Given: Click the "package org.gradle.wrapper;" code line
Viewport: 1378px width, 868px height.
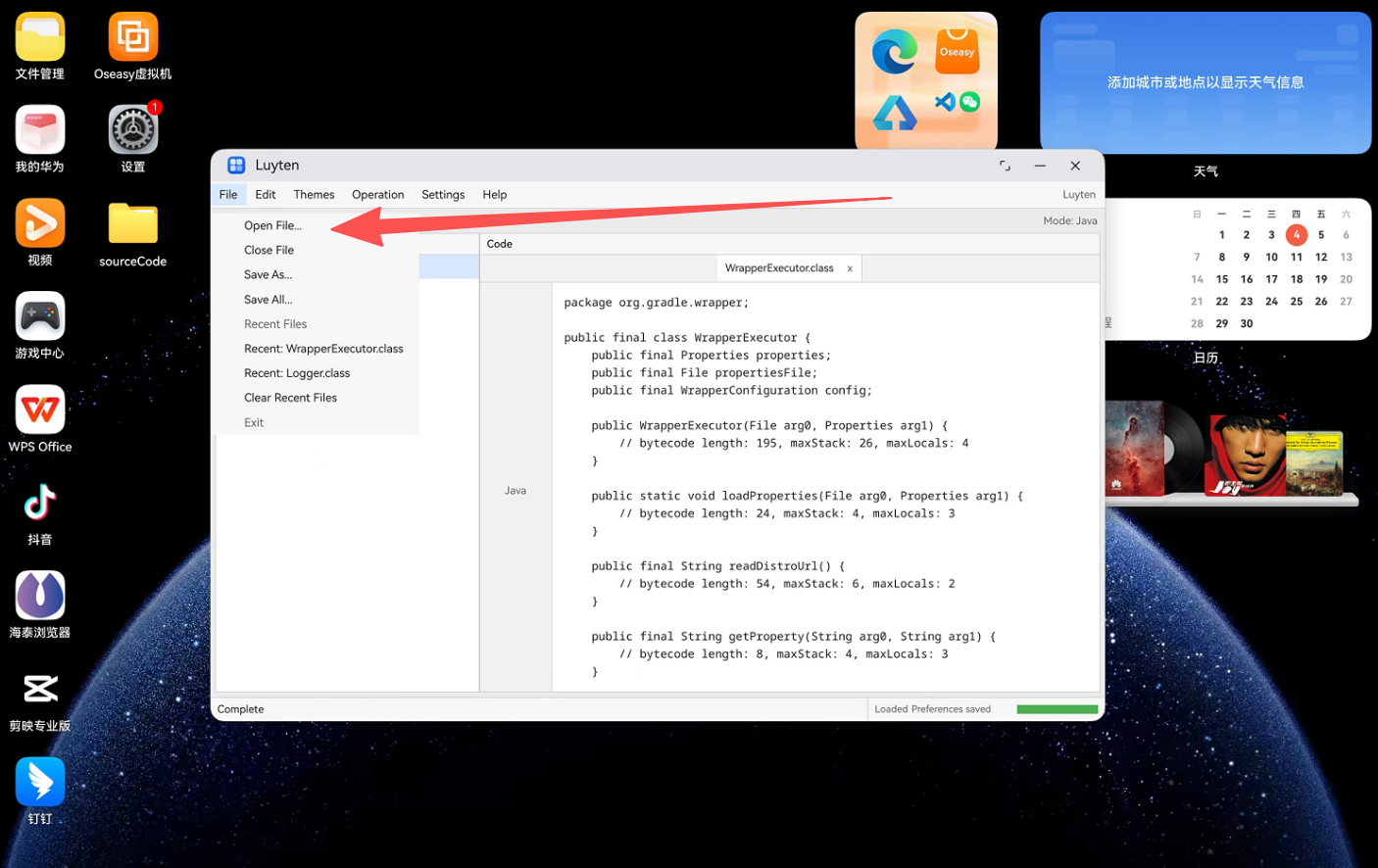Looking at the screenshot, I should [657, 303].
